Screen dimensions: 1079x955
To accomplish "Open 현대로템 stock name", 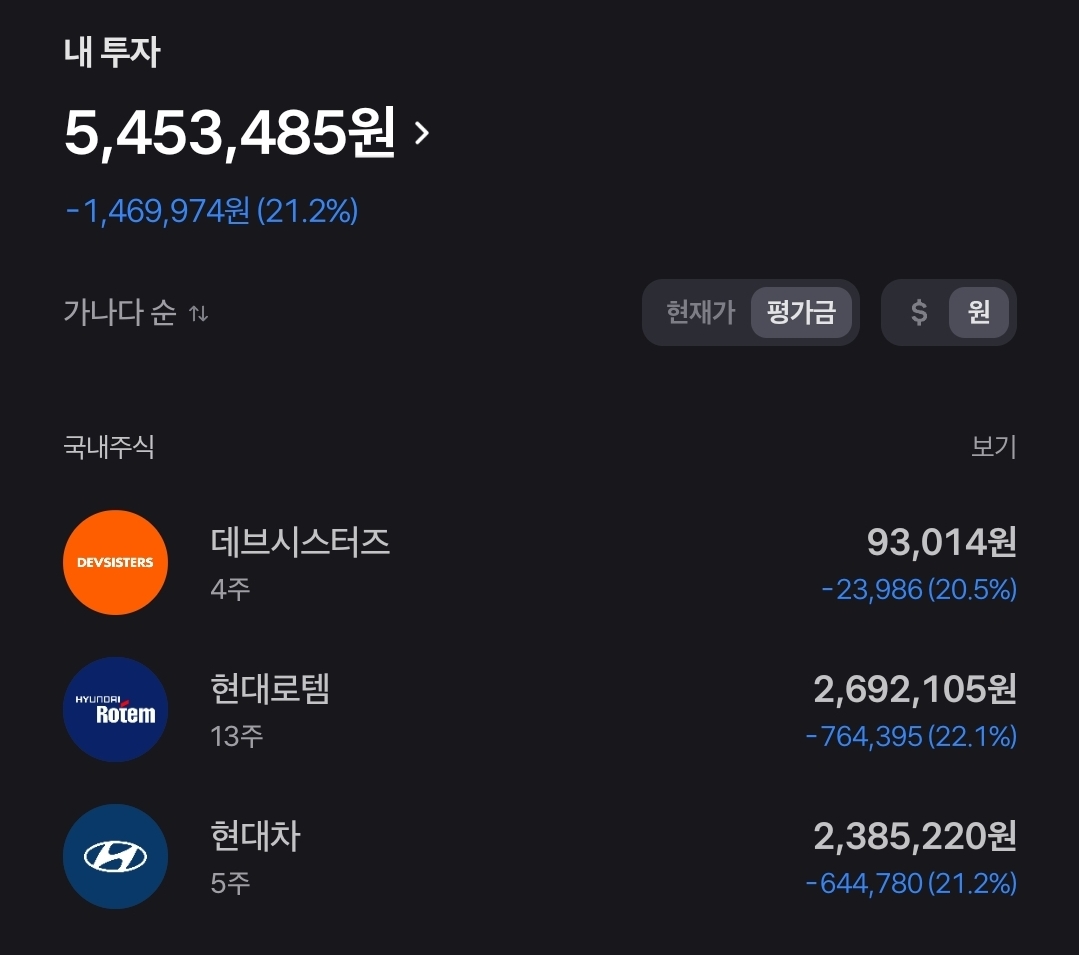I will click(270, 689).
